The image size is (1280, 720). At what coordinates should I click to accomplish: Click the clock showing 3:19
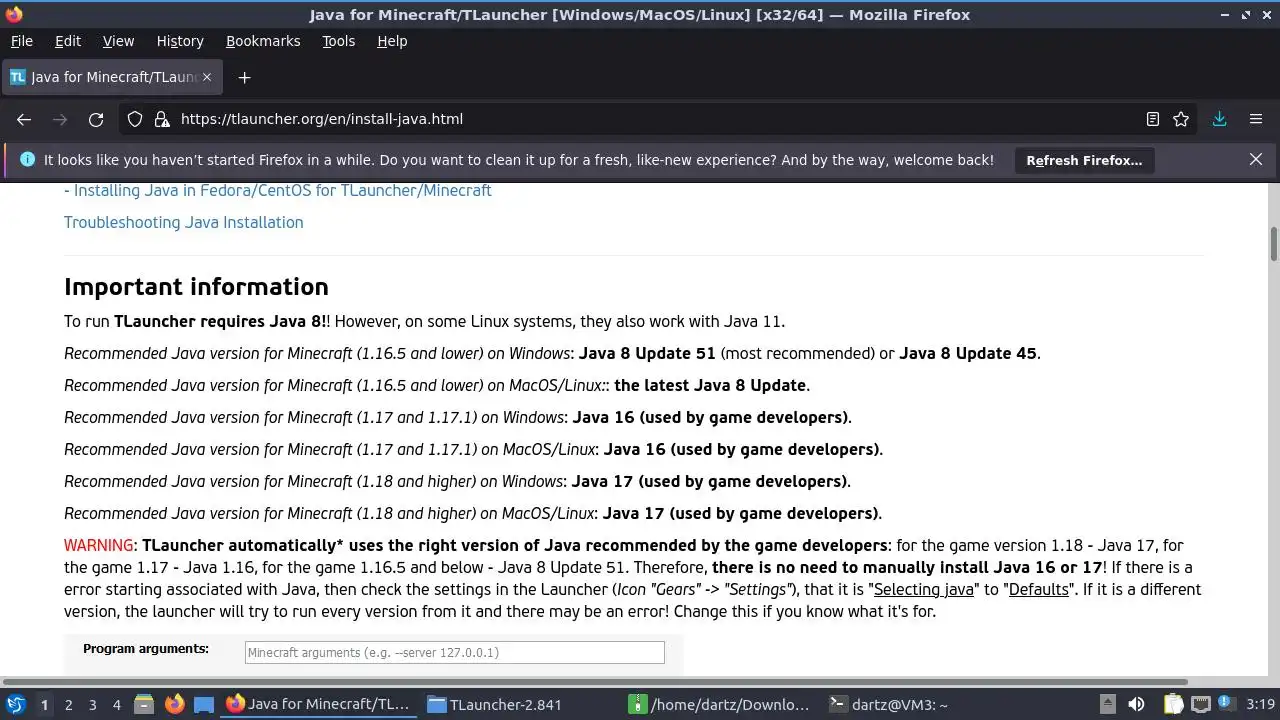1260,704
